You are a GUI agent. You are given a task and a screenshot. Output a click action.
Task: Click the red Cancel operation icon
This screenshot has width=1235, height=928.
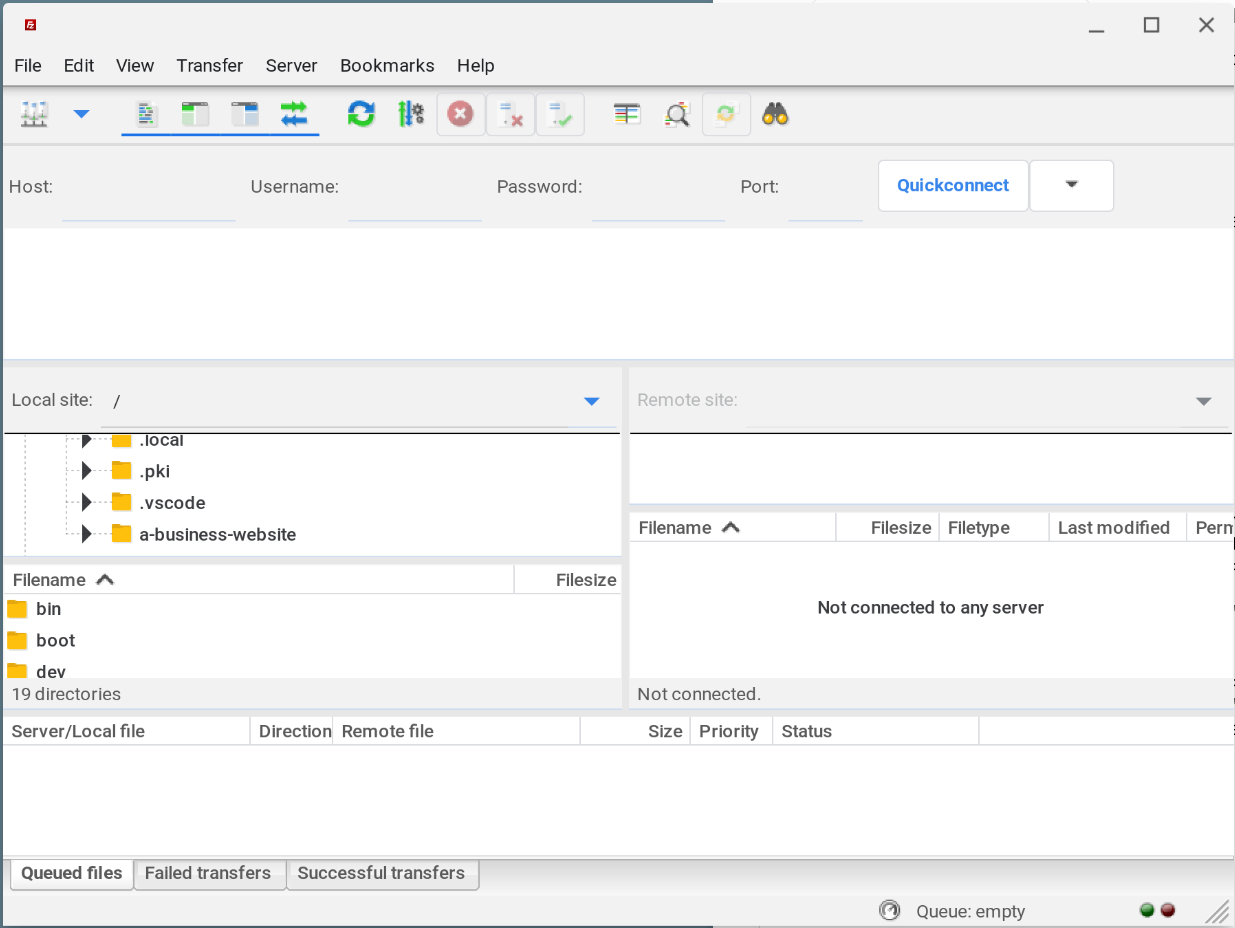[x=460, y=114]
